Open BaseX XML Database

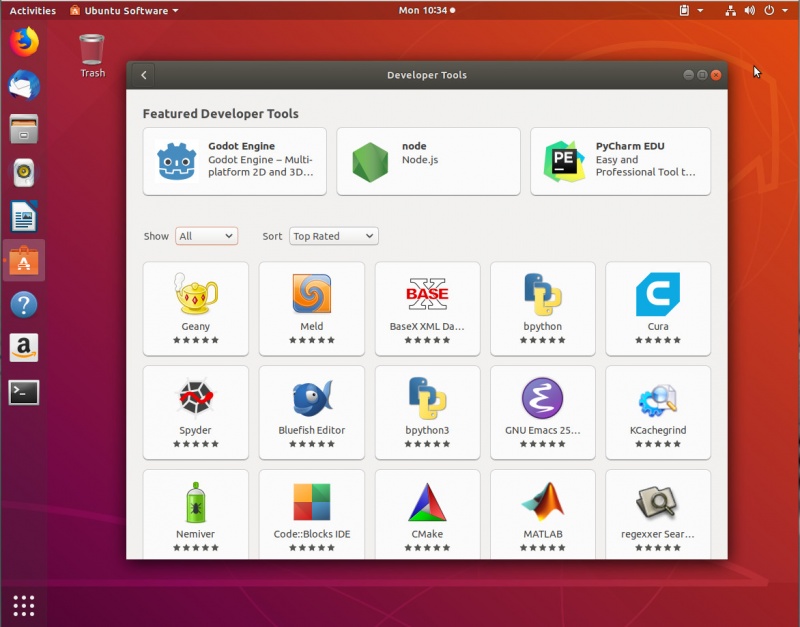tap(427, 308)
